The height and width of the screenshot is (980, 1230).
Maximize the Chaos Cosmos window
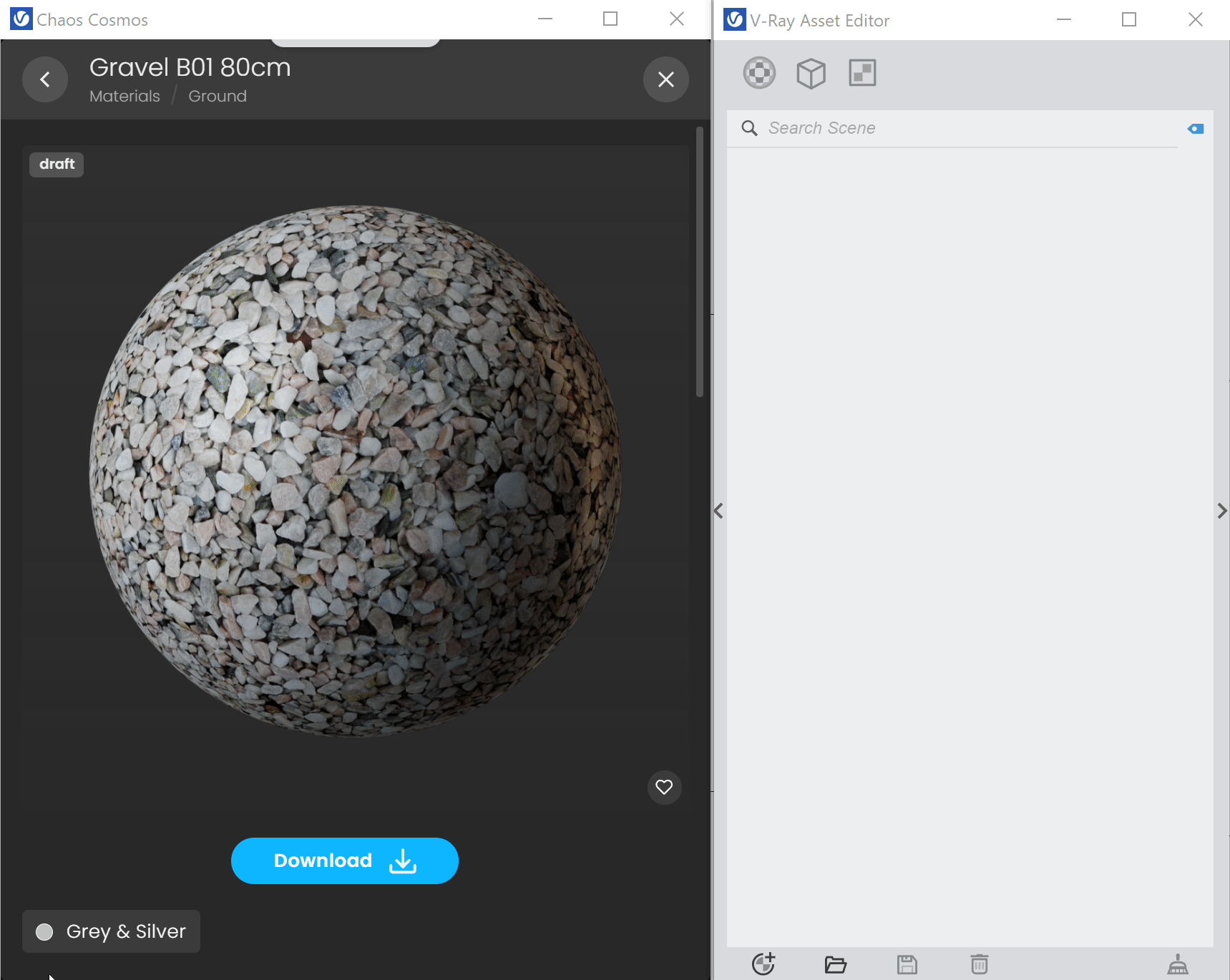[610, 19]
